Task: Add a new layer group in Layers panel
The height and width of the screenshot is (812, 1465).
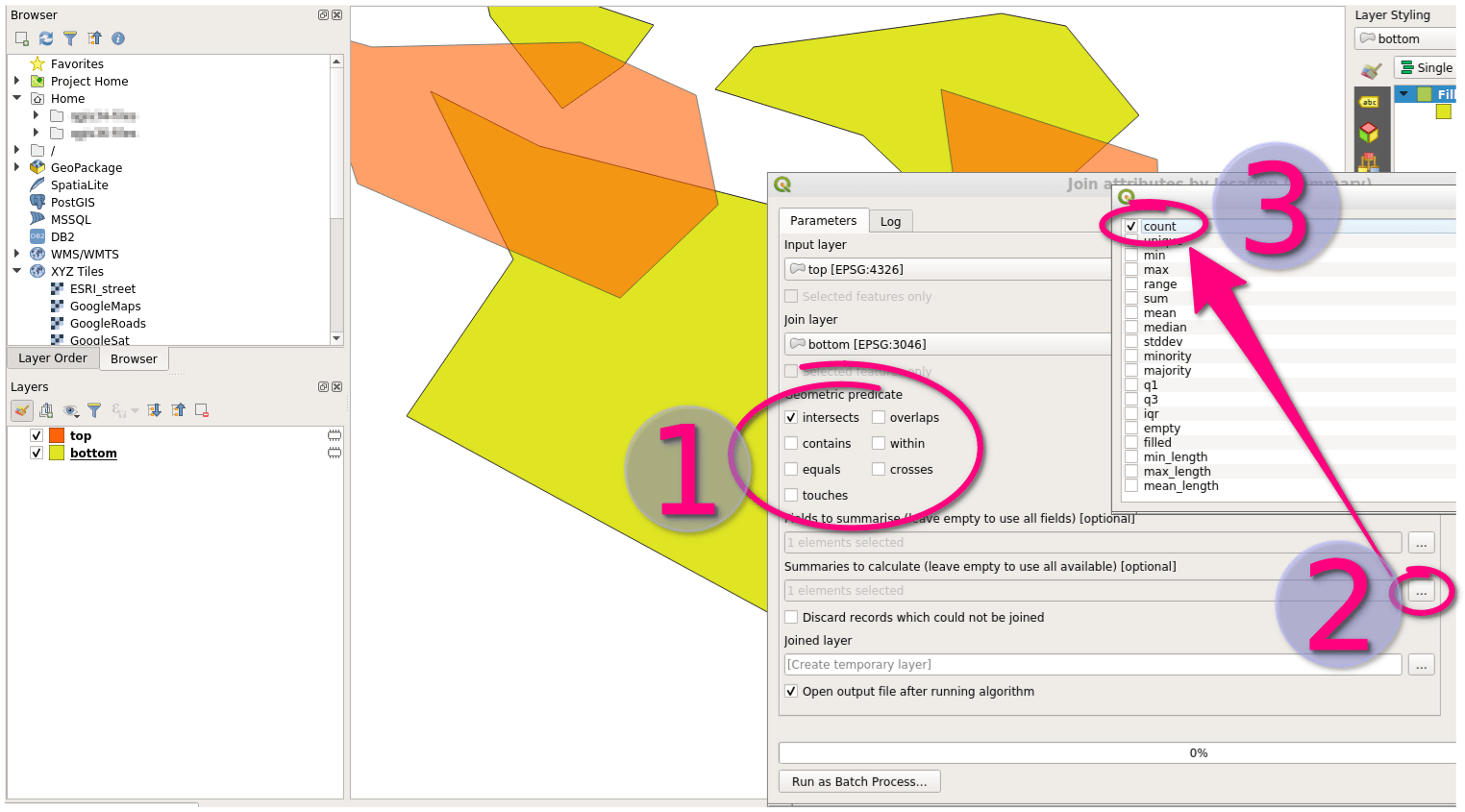Action: click(x=46, y=409)
